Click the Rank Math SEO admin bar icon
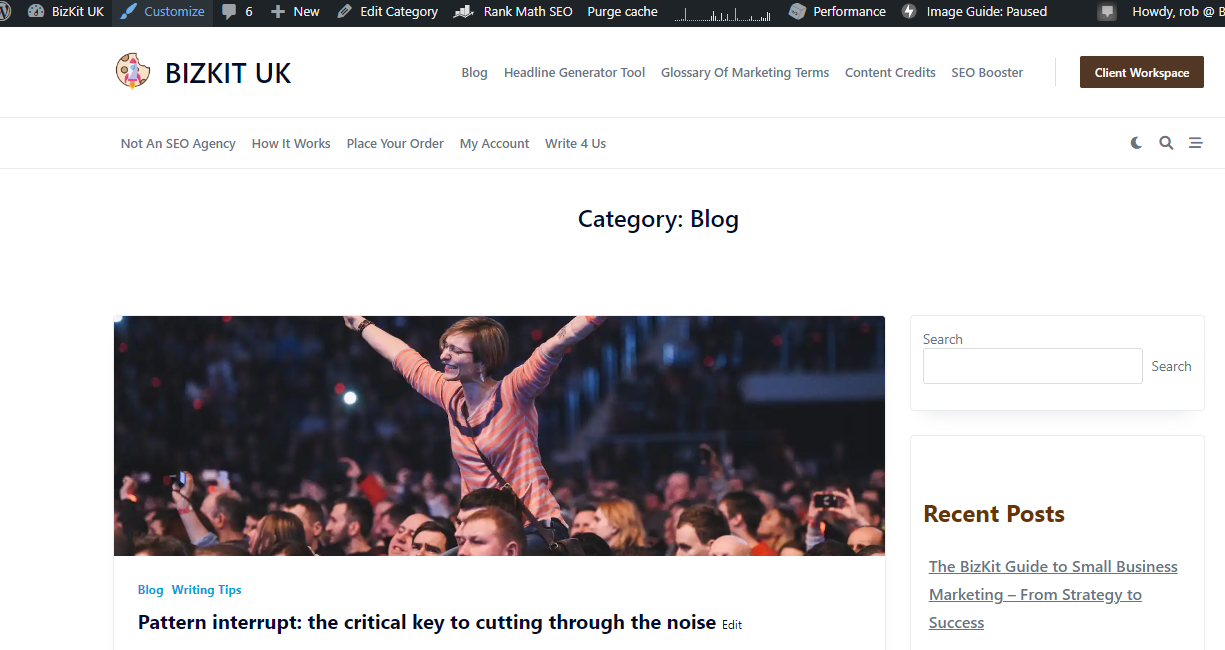This screenshot has width=1225, height=650. [x=463, y=12]
